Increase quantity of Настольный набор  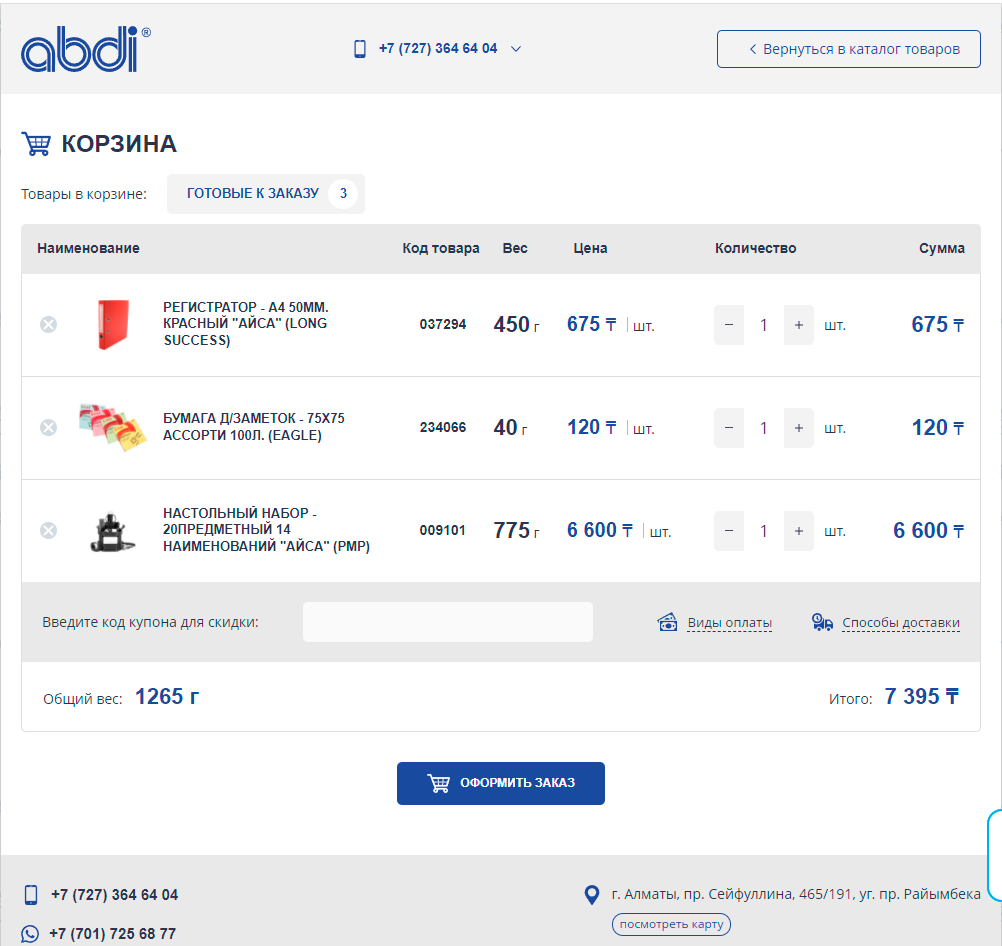(x=798, y=531)
